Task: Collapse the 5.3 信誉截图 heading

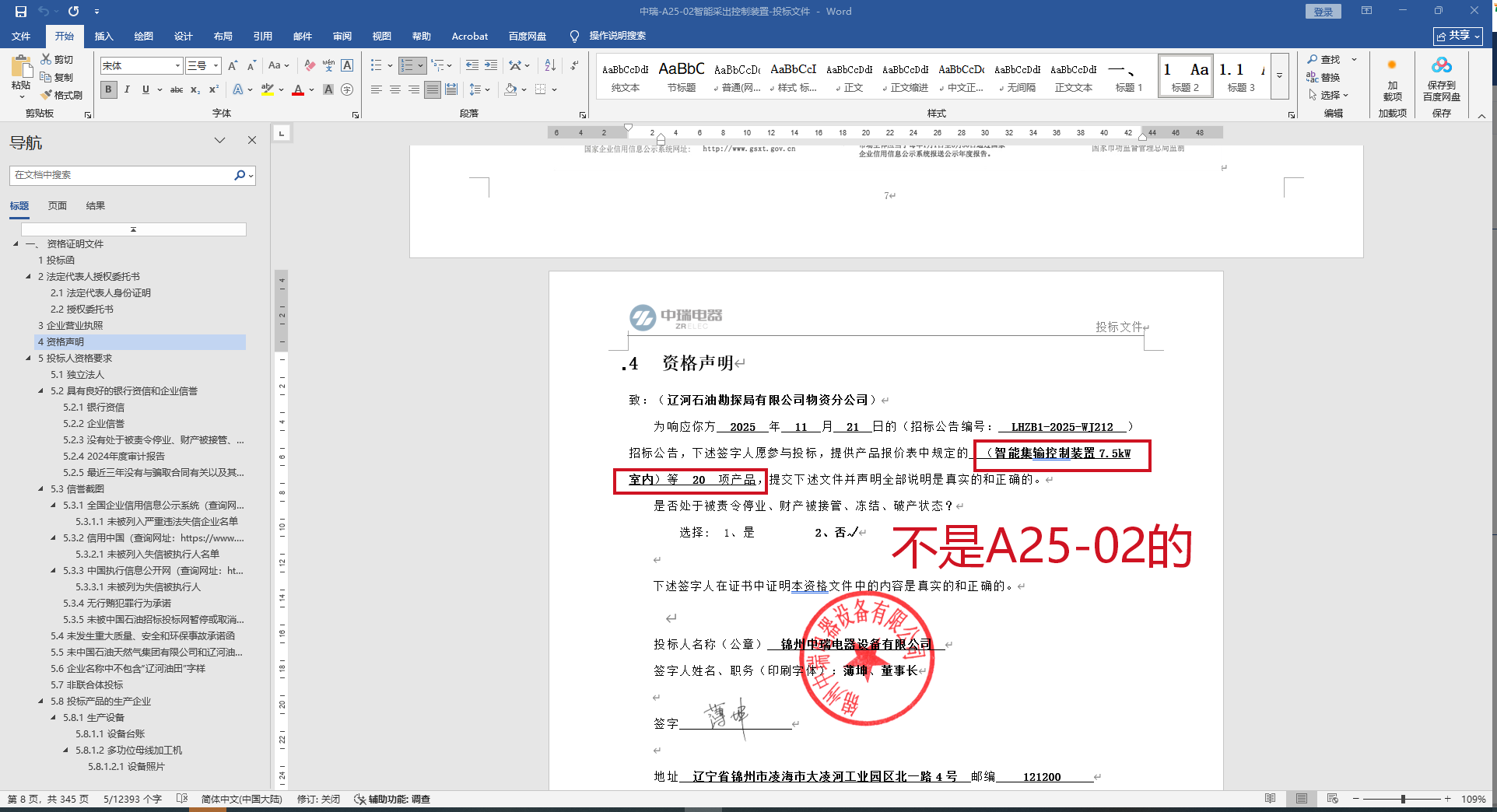Action: [x=41, y=489]
